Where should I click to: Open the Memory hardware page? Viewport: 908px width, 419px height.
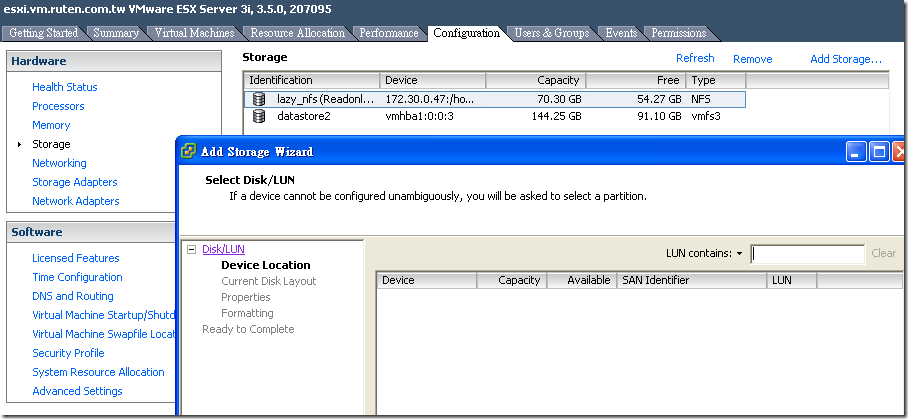tap(51, 125)
